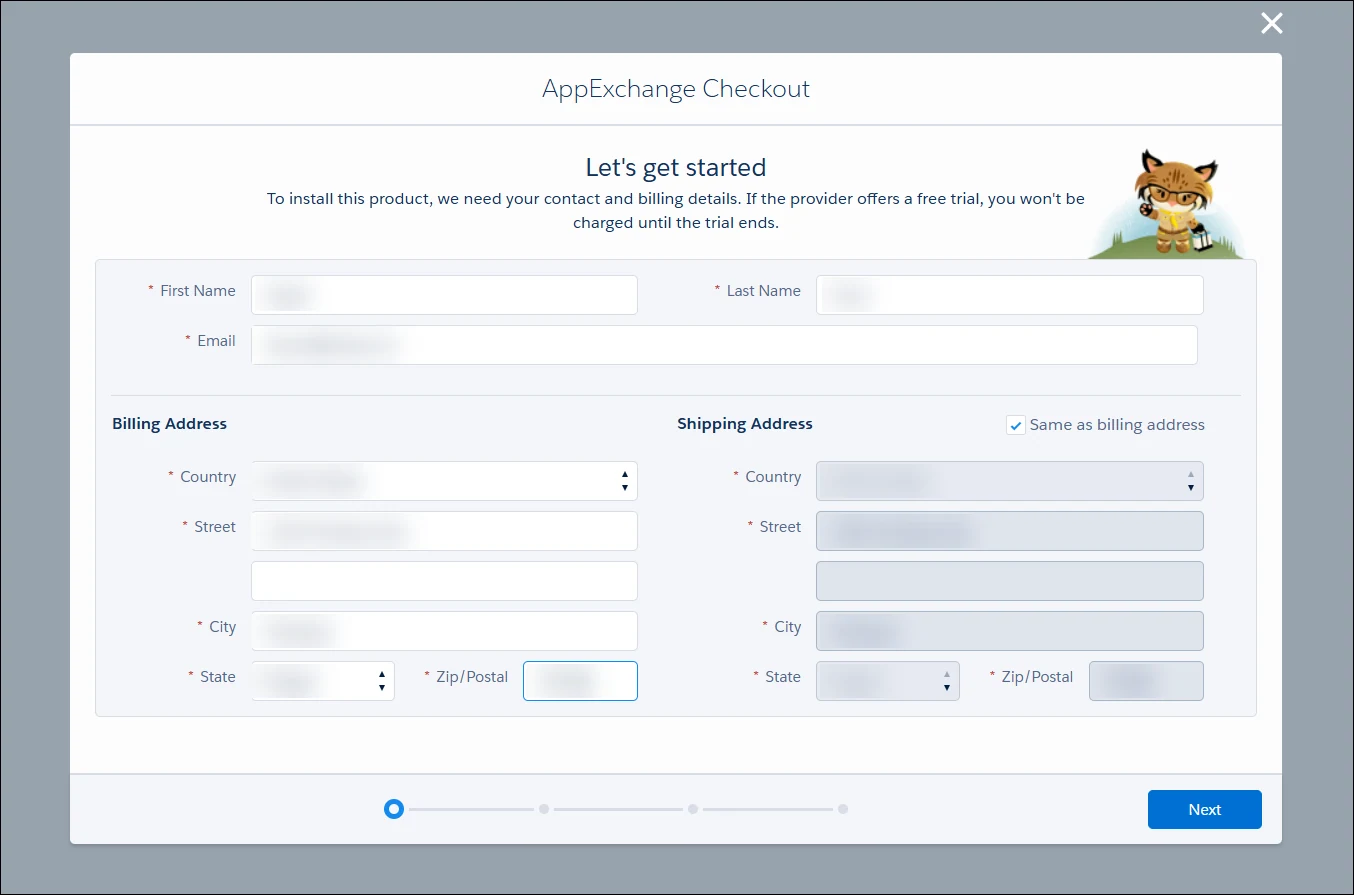The height and width of the screenshot is (895, 1354).
Task: Click the billing City field
Action: [x=444, y=631]
